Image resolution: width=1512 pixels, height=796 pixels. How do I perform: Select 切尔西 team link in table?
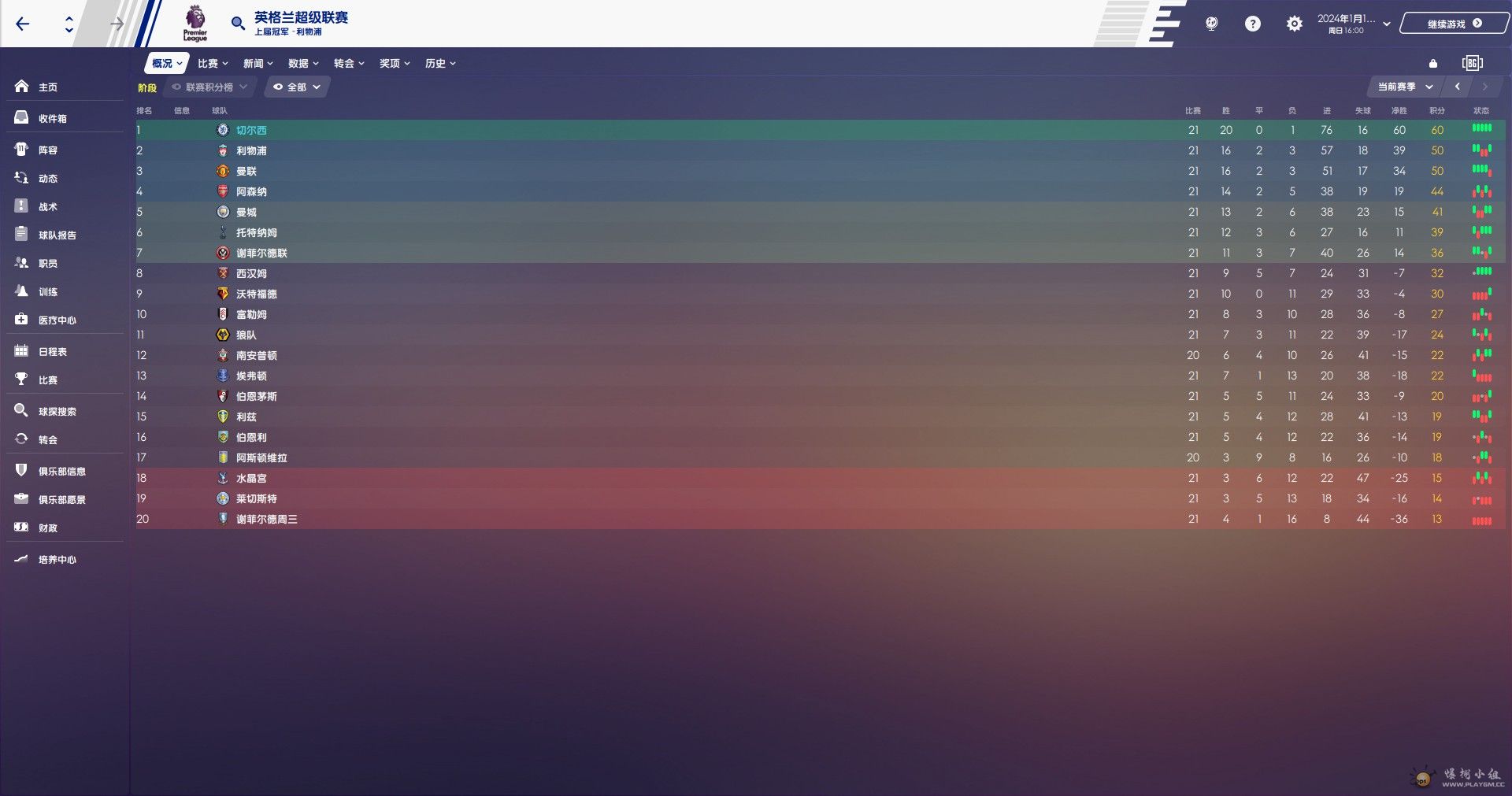(x=251, y=130)
